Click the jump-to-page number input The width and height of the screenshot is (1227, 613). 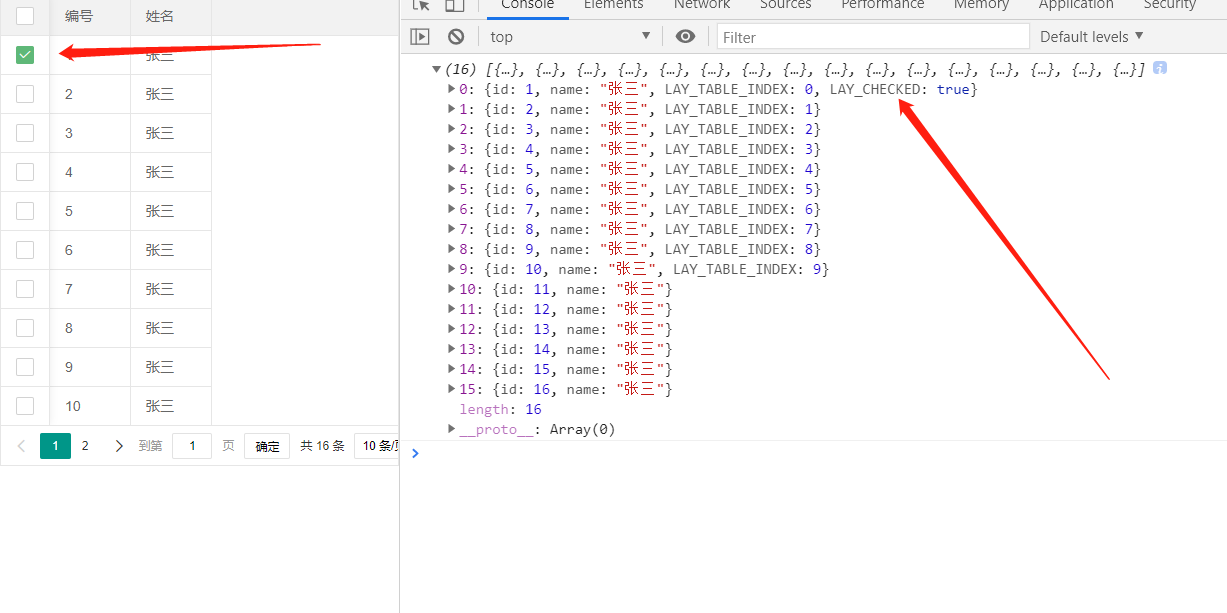point(192,446)
